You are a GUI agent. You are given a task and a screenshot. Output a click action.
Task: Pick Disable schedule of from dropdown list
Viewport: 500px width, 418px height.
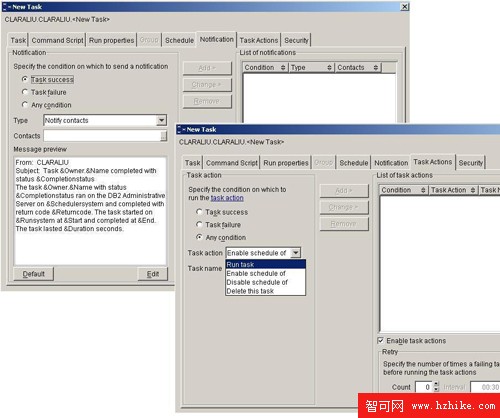tap(266, 282)
